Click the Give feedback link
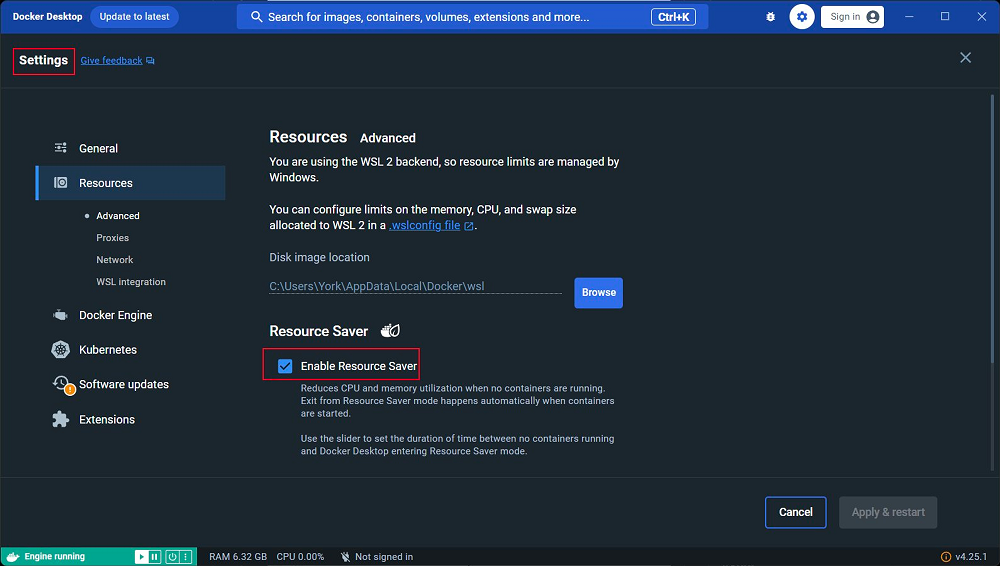Image resolution: width=1000 pixels, height=566 pixels. 112,61
